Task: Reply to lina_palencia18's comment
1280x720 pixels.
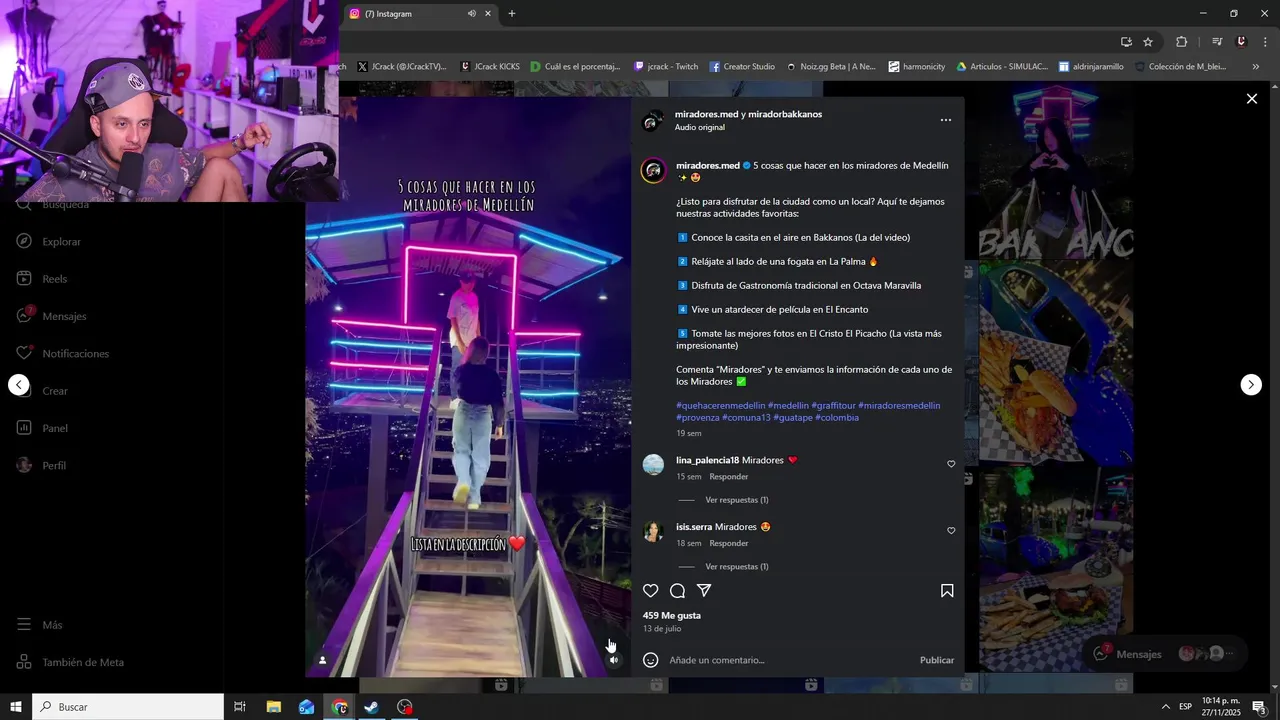Action: pos(729,477)
